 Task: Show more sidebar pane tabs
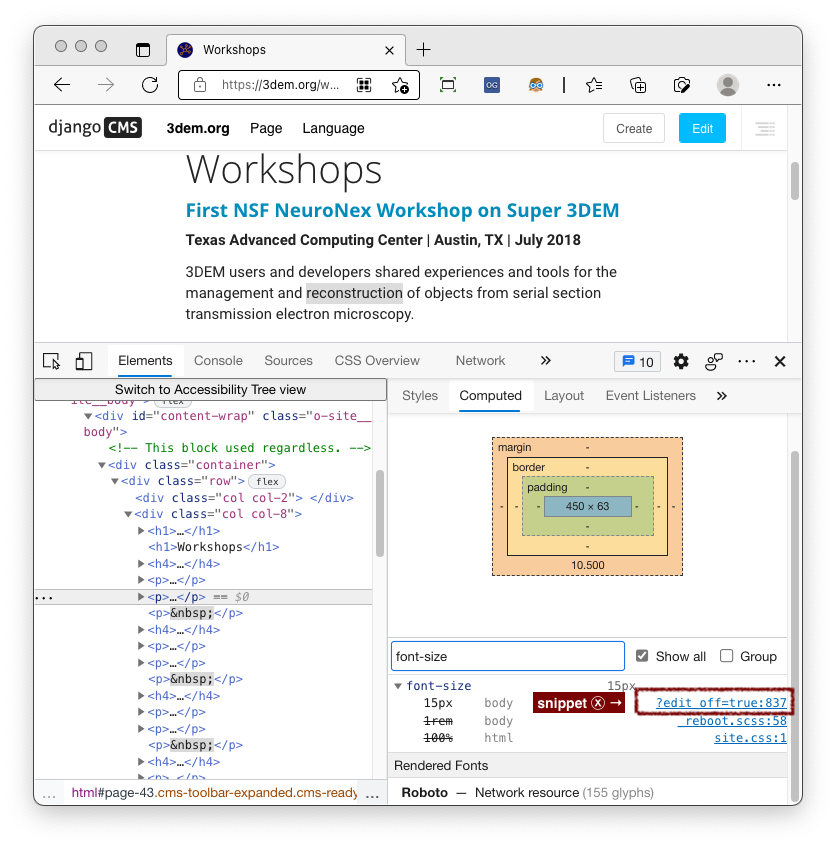pyautogui.click(x=722, y=396)
